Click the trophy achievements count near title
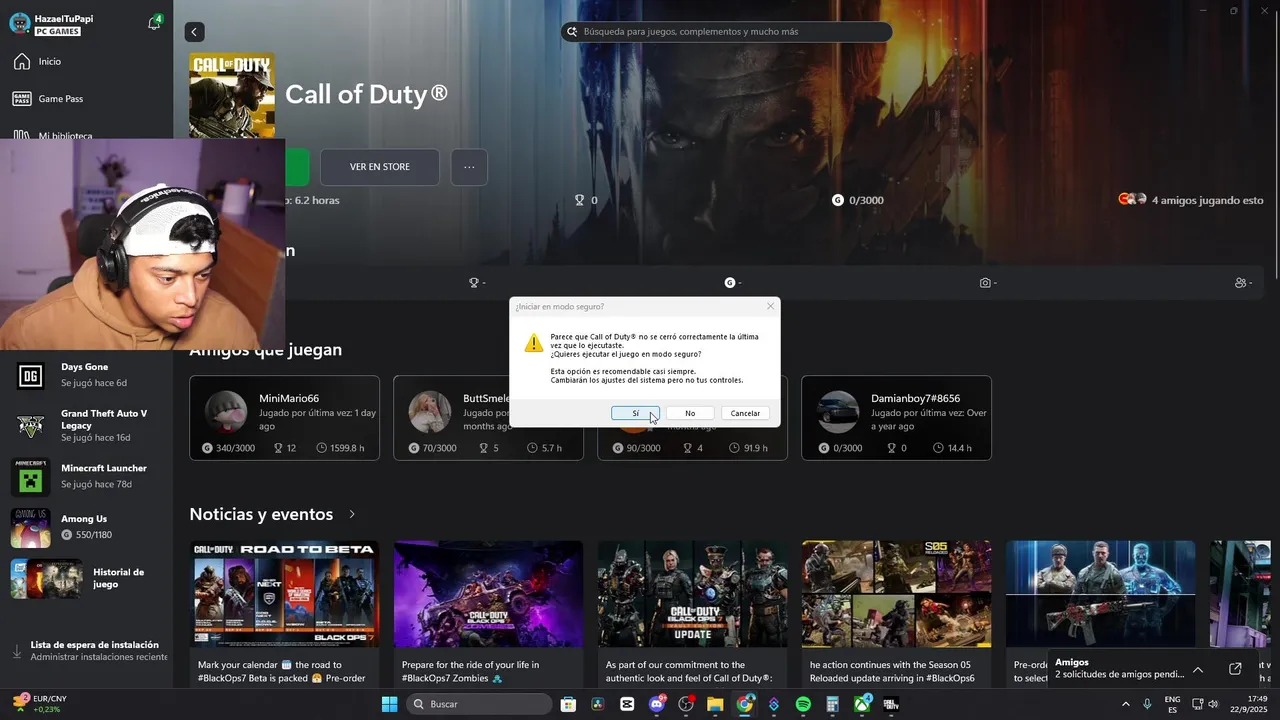 pyautogui.click(x=586, y=200)
